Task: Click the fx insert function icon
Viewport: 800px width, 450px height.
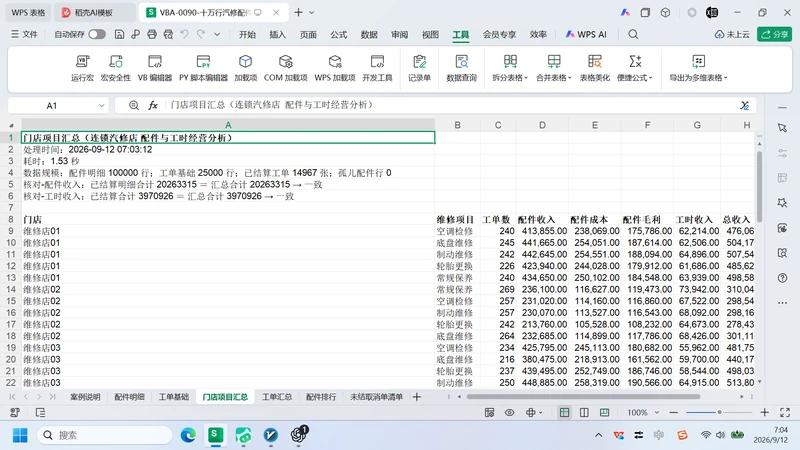Action: tap(153, 105)
